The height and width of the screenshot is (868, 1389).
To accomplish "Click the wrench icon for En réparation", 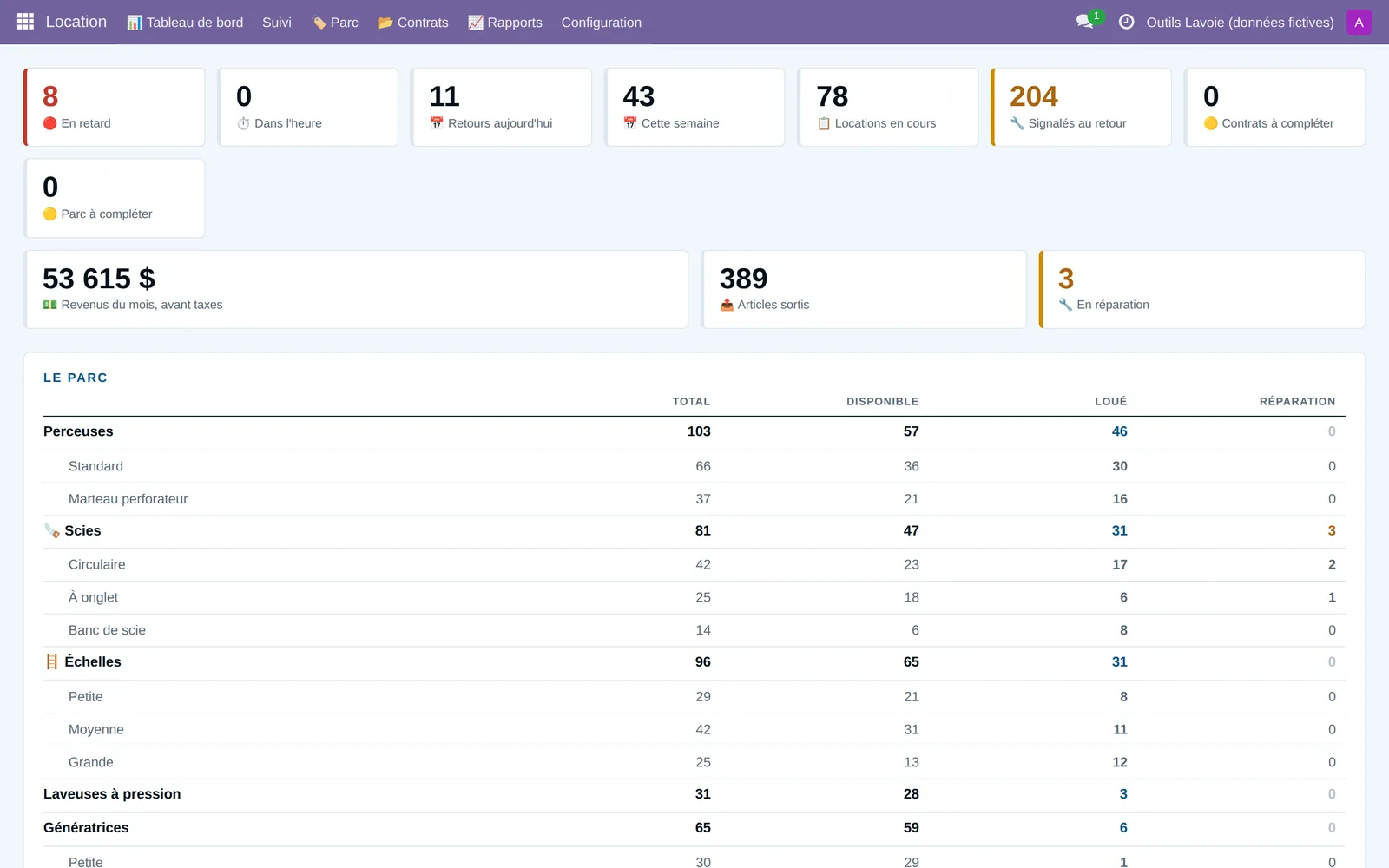I will click(x=1065, y=305).
